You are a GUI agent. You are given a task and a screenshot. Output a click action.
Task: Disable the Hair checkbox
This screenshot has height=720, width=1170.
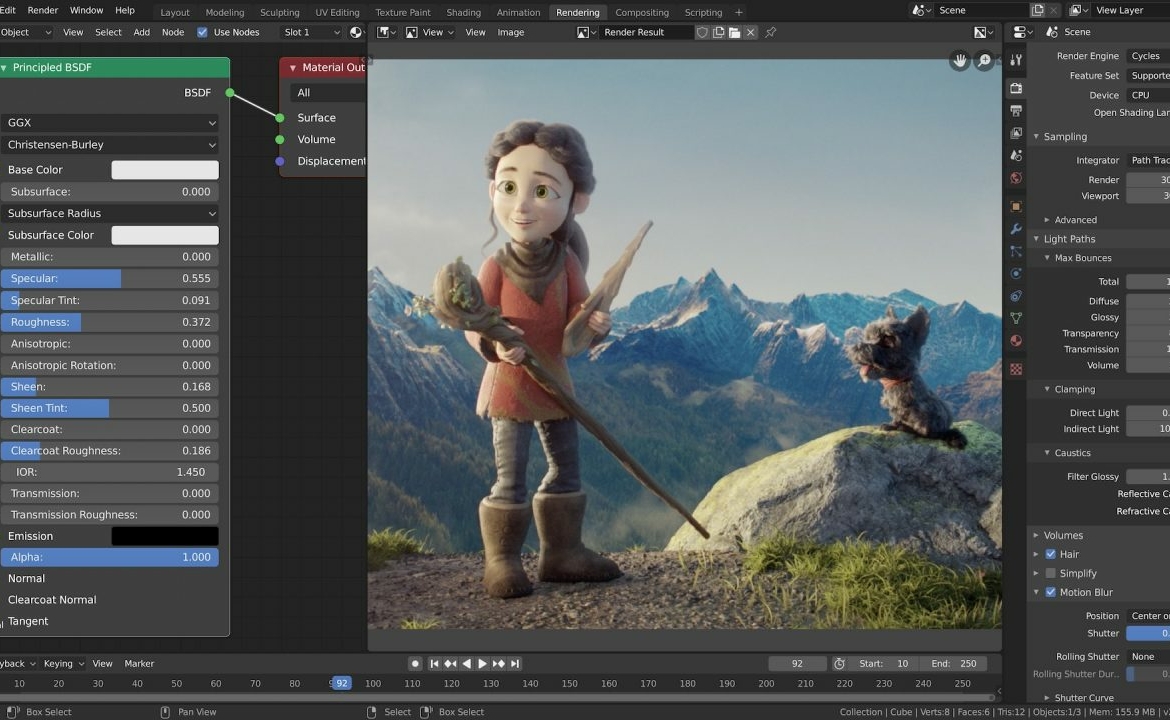1050,554
